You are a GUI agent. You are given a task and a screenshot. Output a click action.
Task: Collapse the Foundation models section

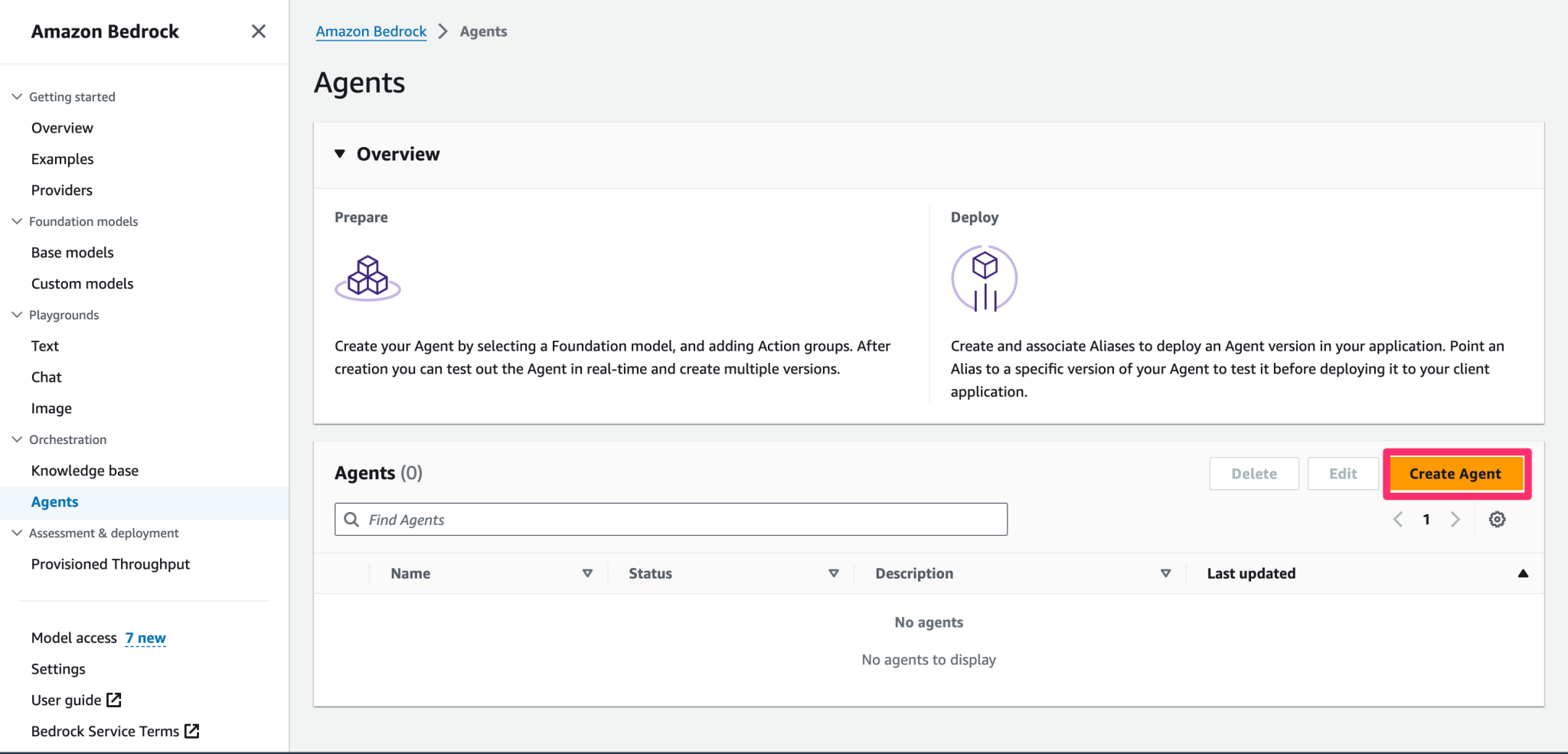17,221
